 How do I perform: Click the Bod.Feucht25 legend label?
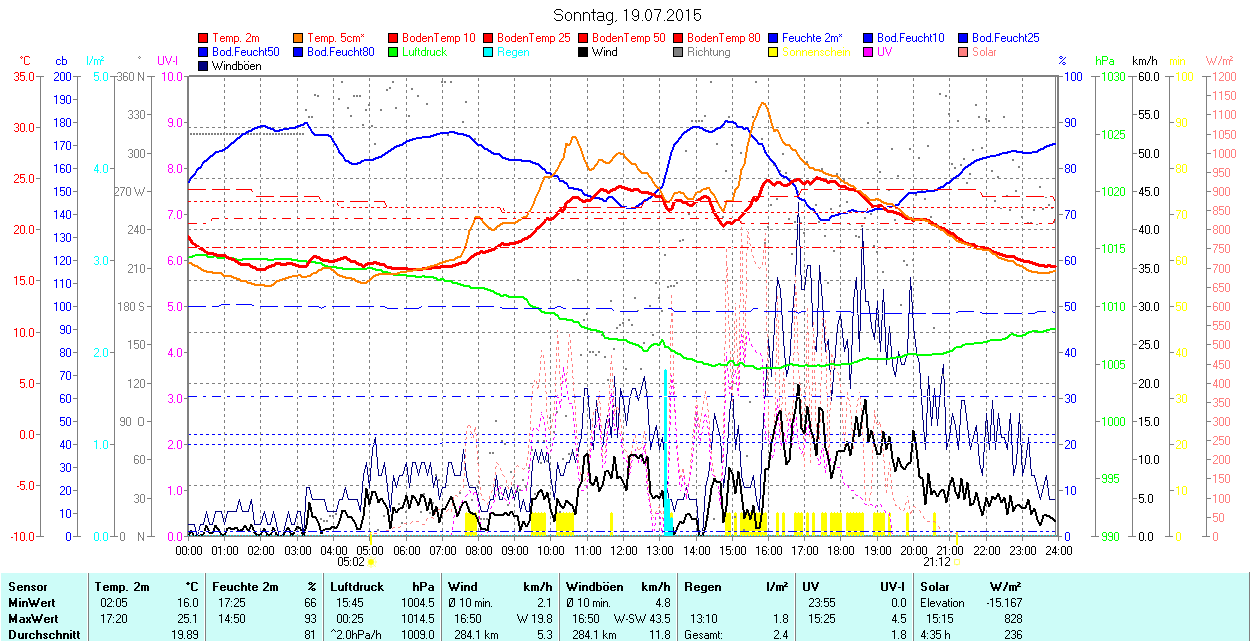1005,38
